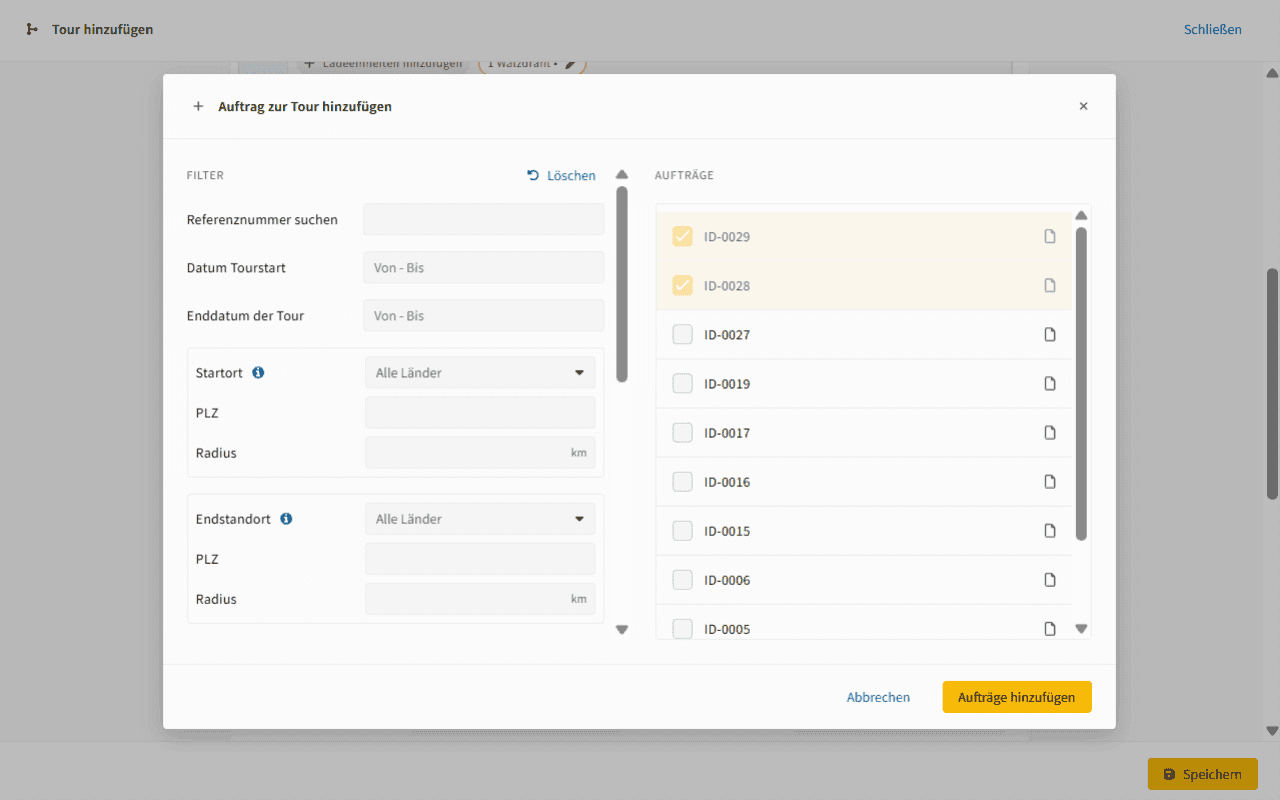Check the ID-0017 order checkbox
The height and width of the screenshot is (800, 1280).
click(682, 433)
